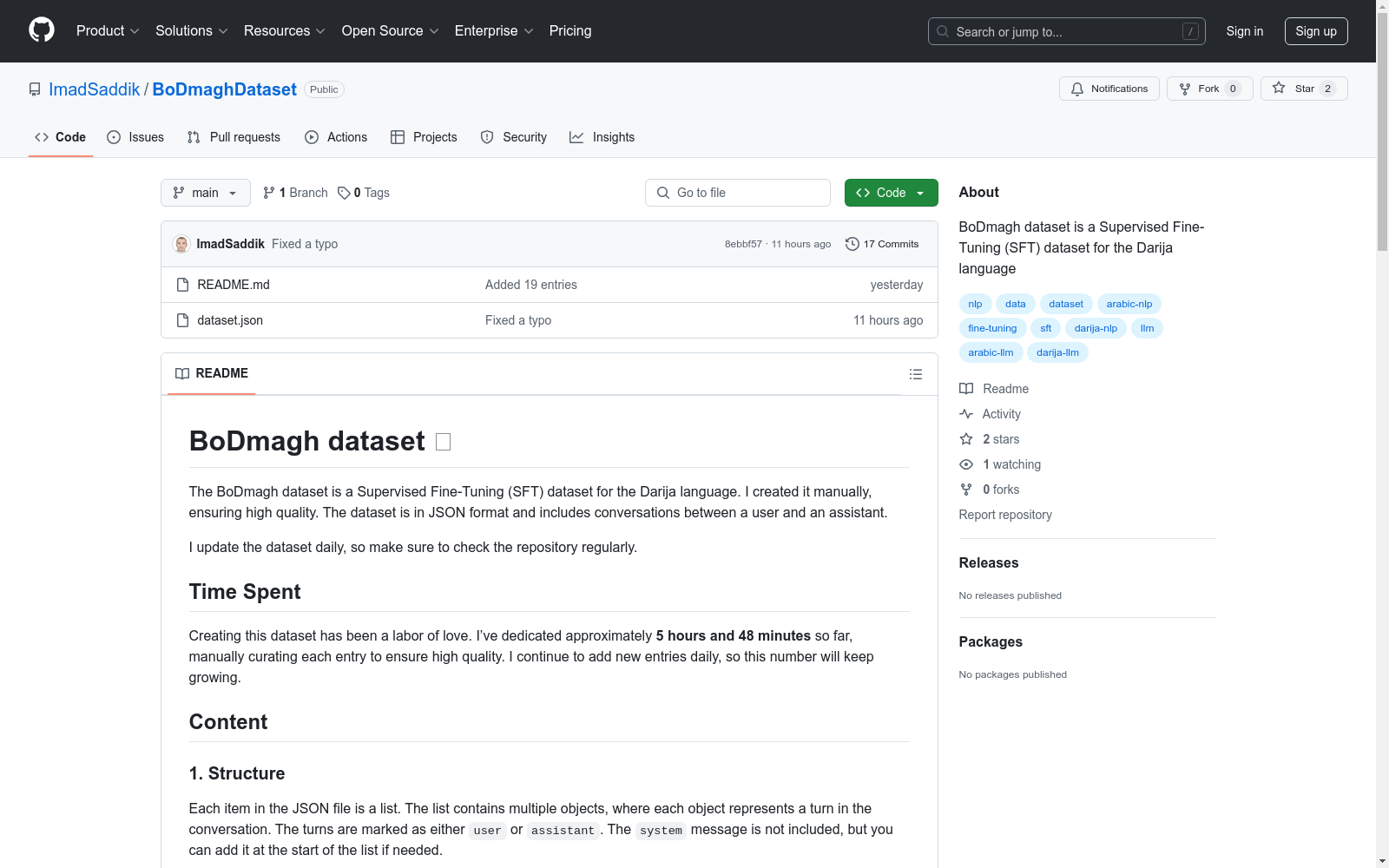Click the Fork count badge 0
The image size is (1389, 868).
coord(1233,89)
